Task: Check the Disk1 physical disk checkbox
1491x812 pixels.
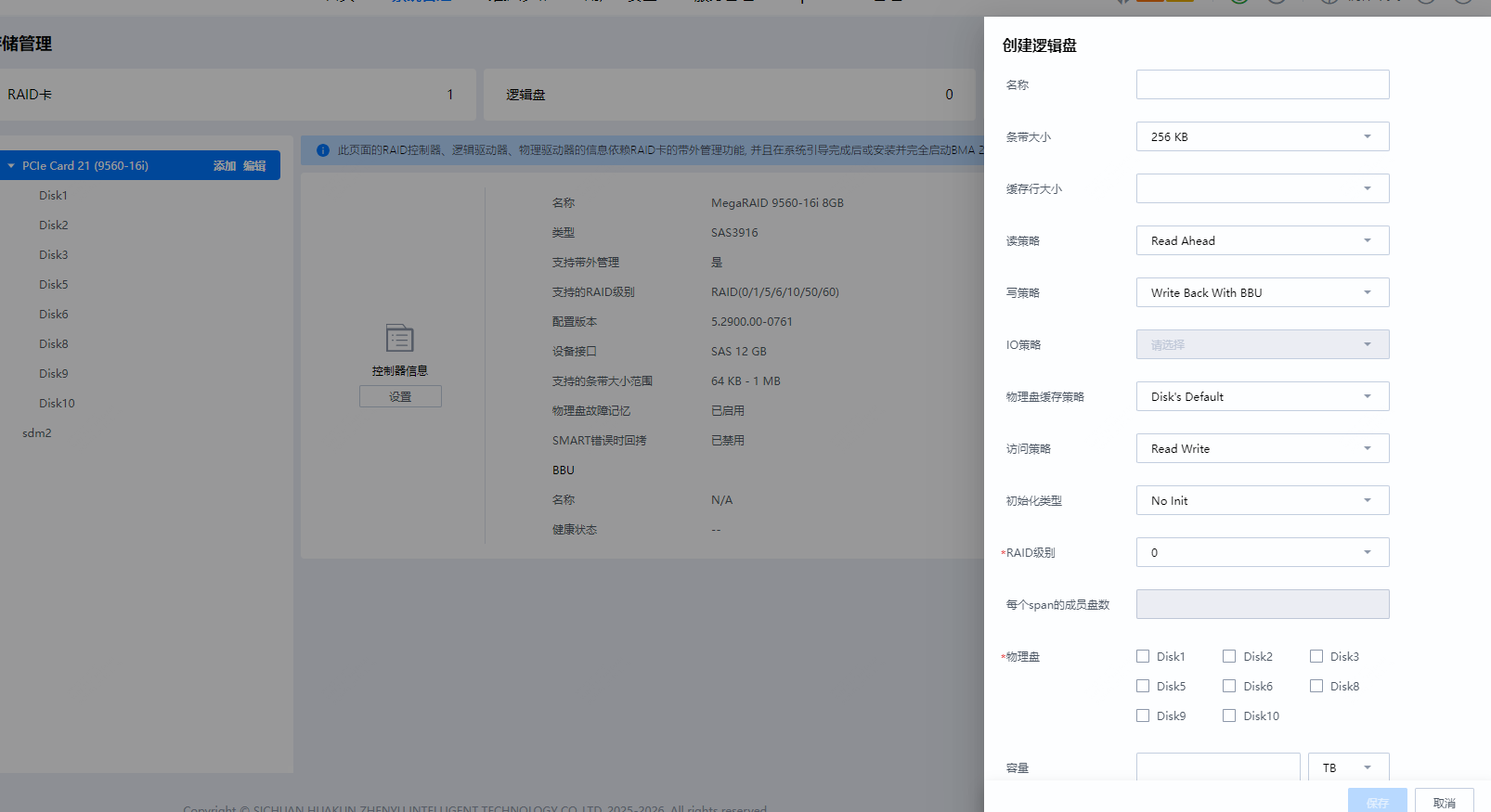Action: (x=1143, y=656)
